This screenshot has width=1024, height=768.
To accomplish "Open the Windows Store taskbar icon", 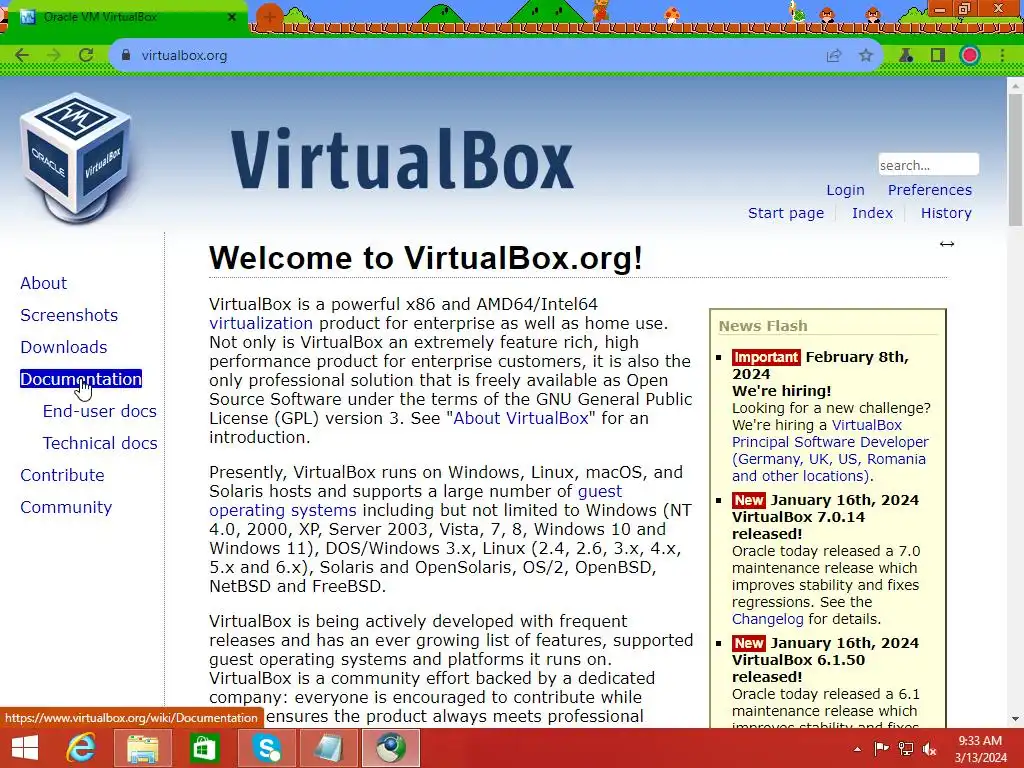I will [204, 748].
